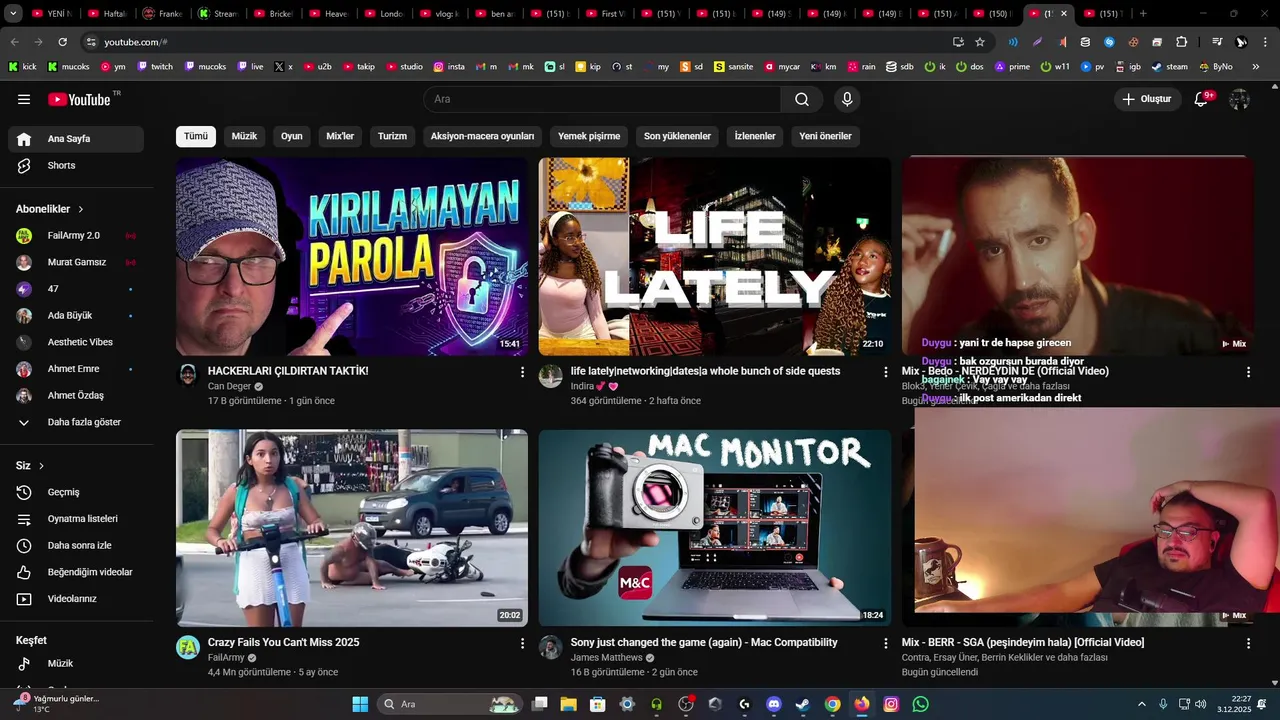Open the Shazam browser extension
This screenshot has width=1280, height=720.
(x=1109, y=42)
